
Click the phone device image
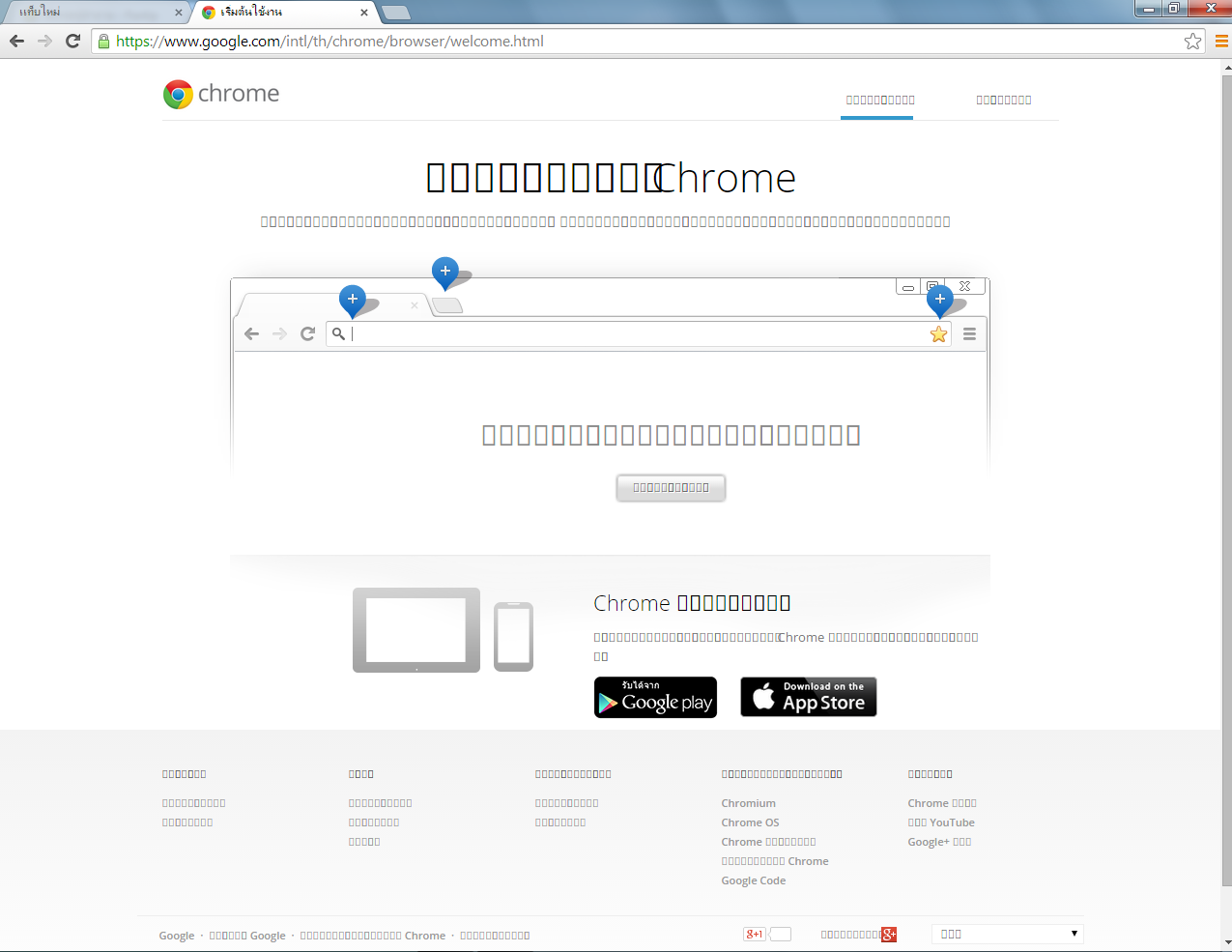tap(513, 636)
